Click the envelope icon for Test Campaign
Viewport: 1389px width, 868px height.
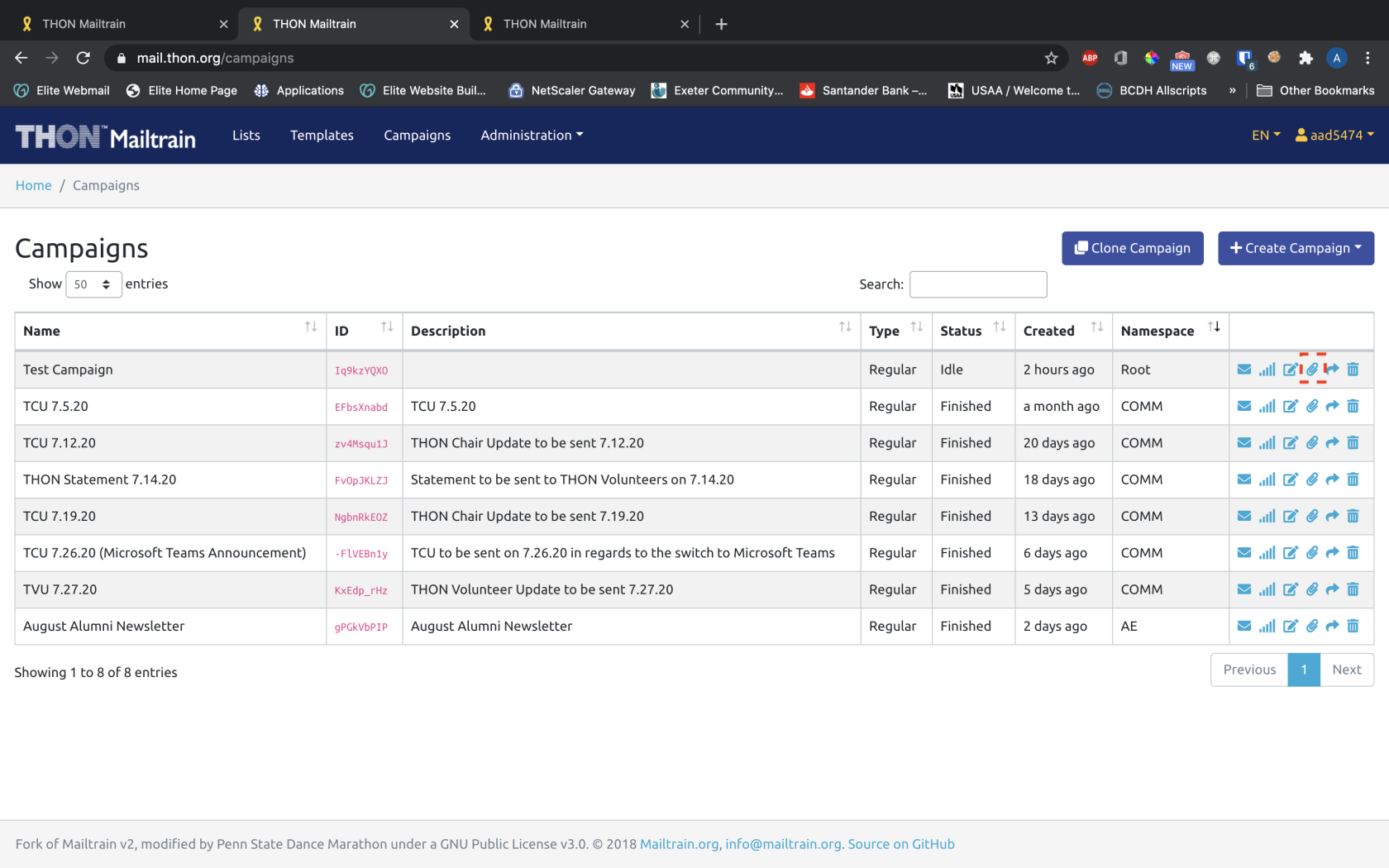point(1243,370)
